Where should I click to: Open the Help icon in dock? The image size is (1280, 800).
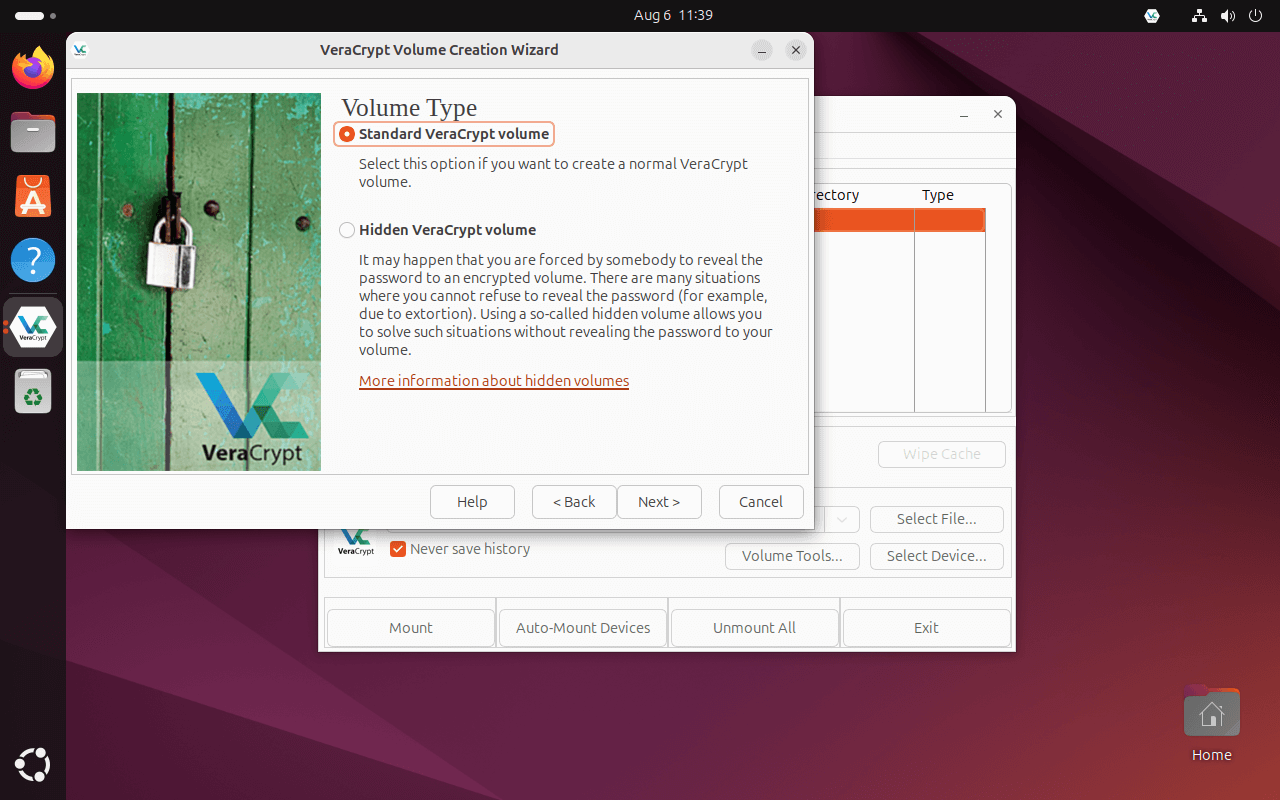click(33, 260)
